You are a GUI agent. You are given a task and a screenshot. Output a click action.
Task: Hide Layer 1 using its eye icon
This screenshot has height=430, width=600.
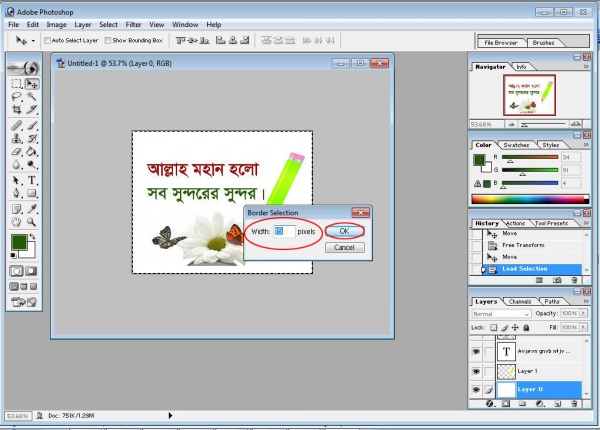[x=477, y=369]
